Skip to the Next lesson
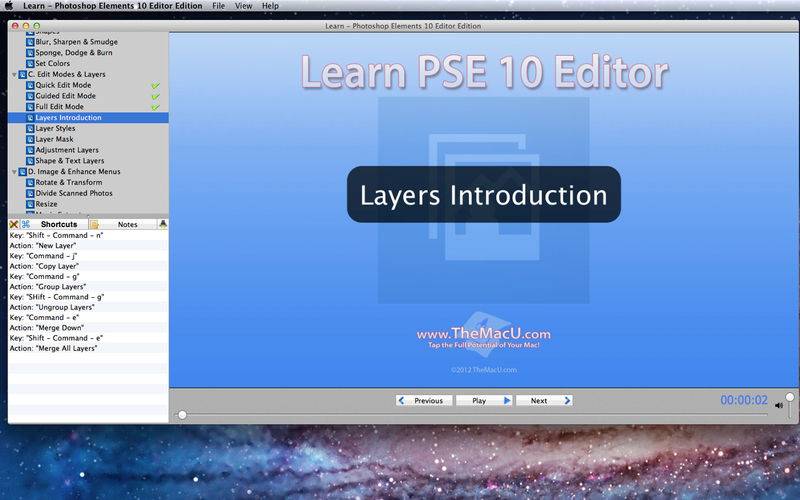This screenshot has width=800, height=500. point(544,401)
